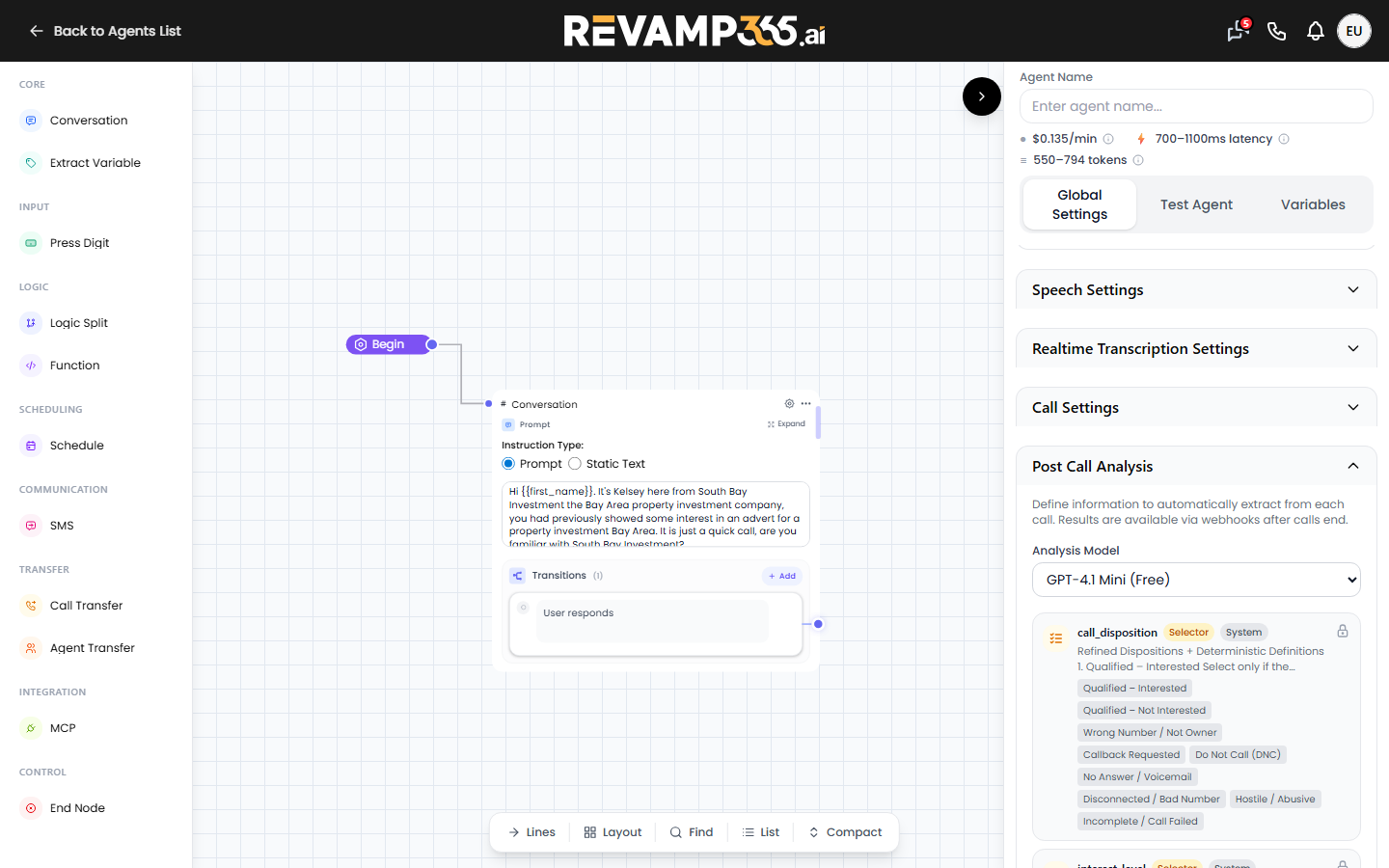This screenshot has width=1389, height=868.
Task: Go back to Agents List
Action: (x=104, y=31)
